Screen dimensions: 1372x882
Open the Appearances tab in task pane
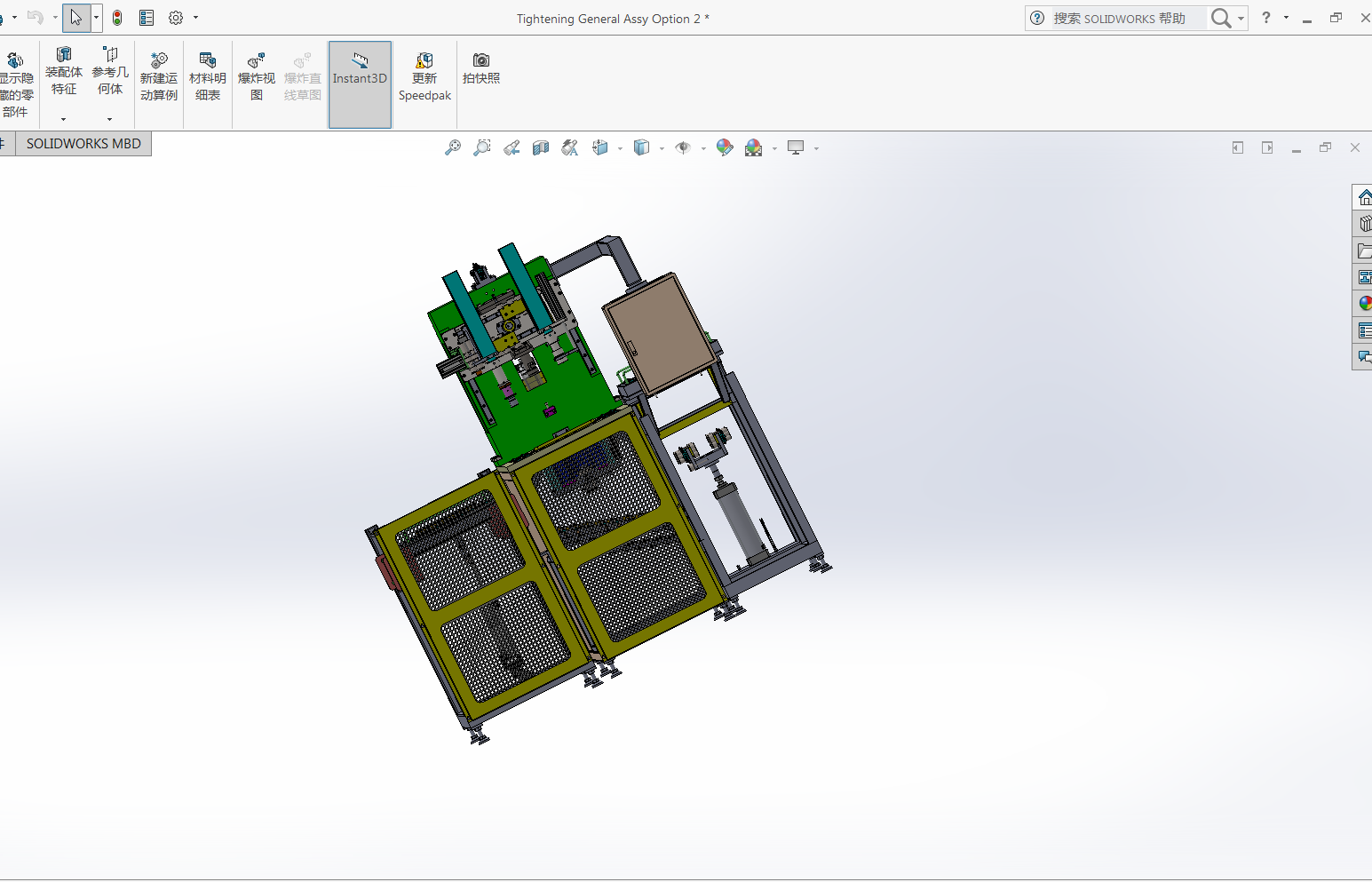click(x=1364, y=304)
